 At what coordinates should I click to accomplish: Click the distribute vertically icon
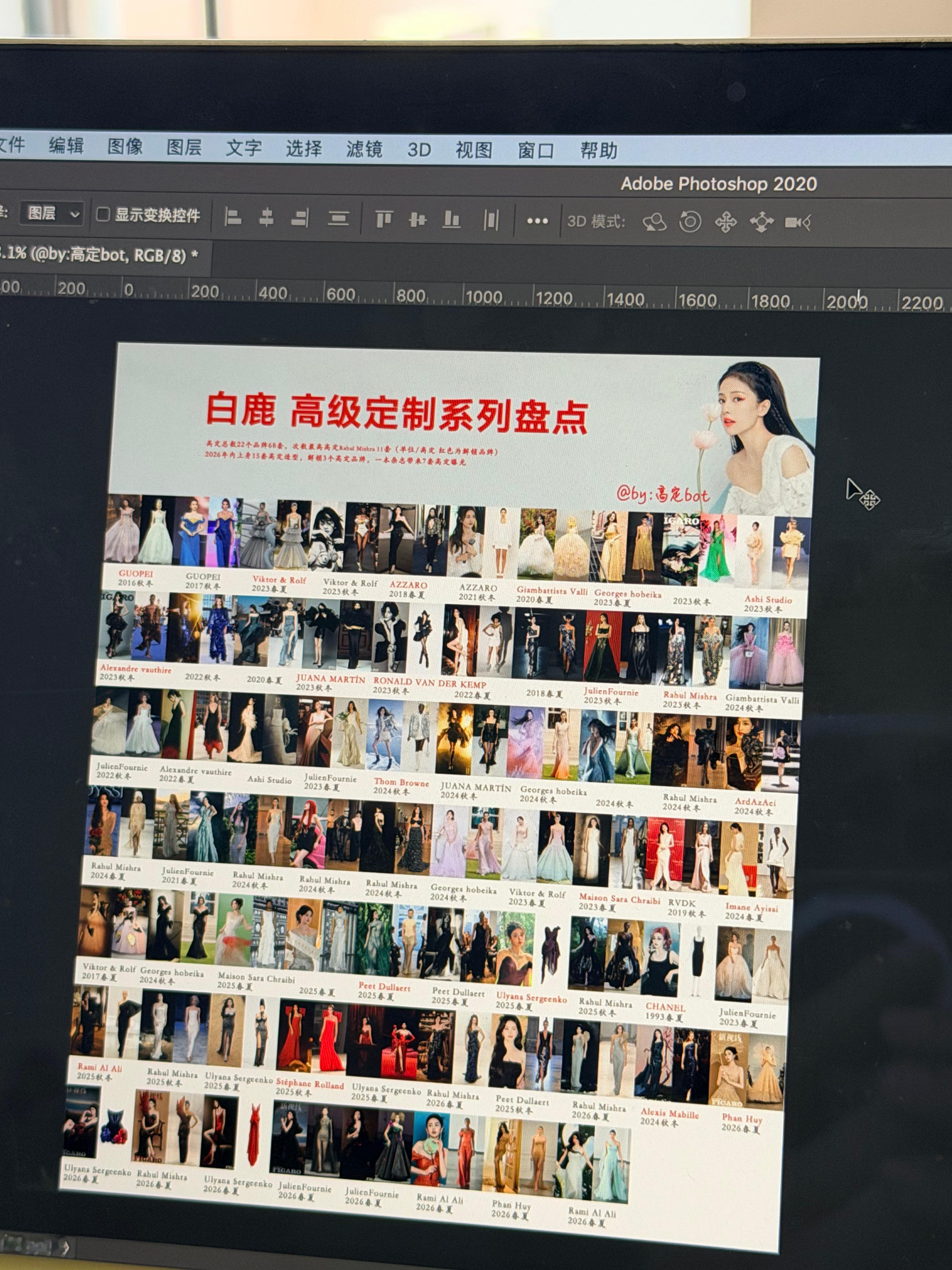338,219
